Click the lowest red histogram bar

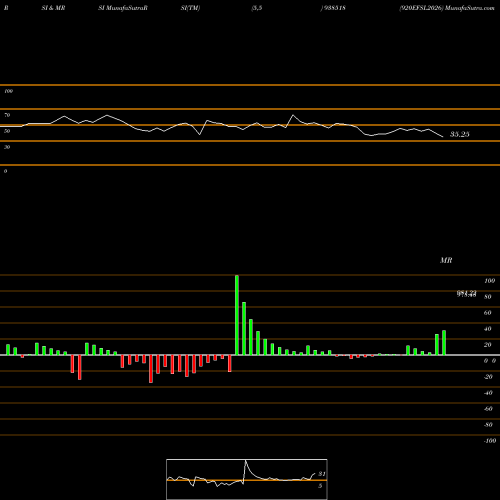click(151, 369)
